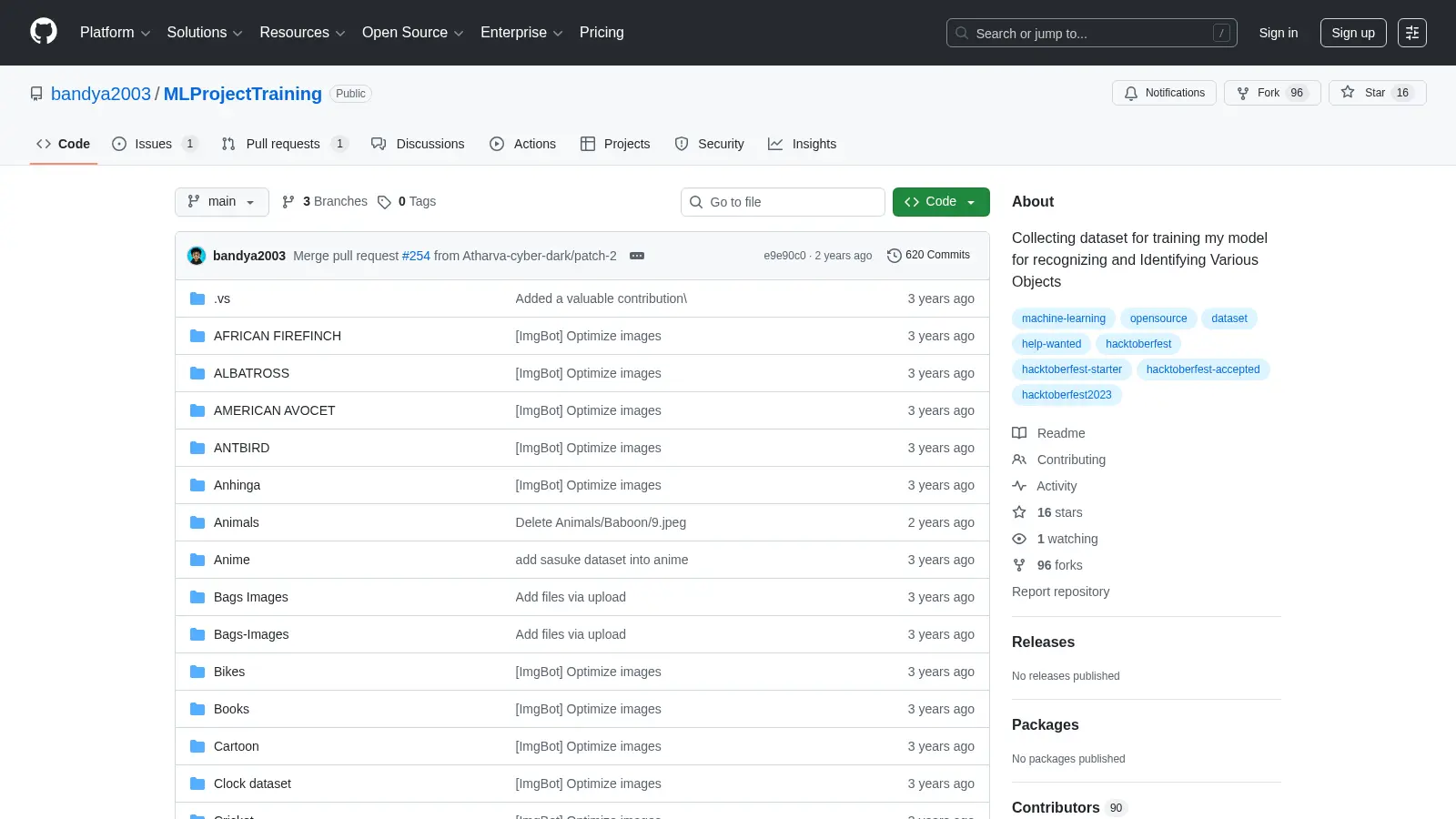
Task: Click the hacktoberfest2023 topic tag
Action: [1067, 395]
